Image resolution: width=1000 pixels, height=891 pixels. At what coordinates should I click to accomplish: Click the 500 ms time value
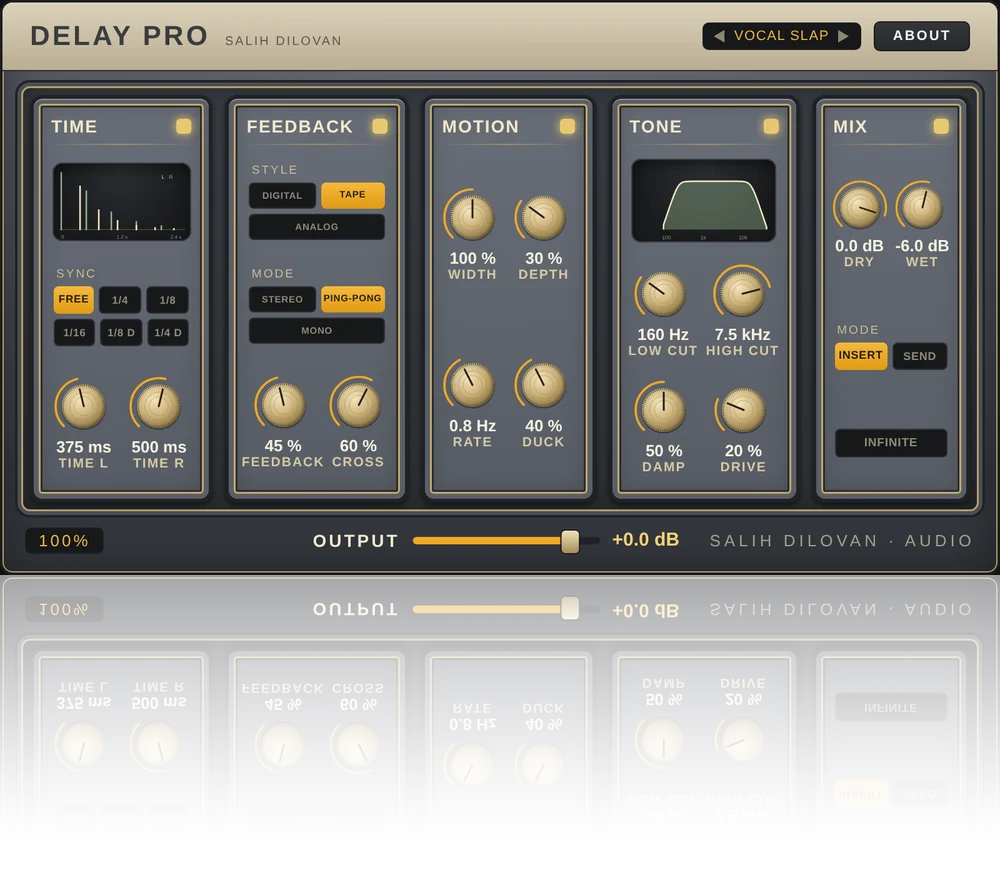pos(158,447)
